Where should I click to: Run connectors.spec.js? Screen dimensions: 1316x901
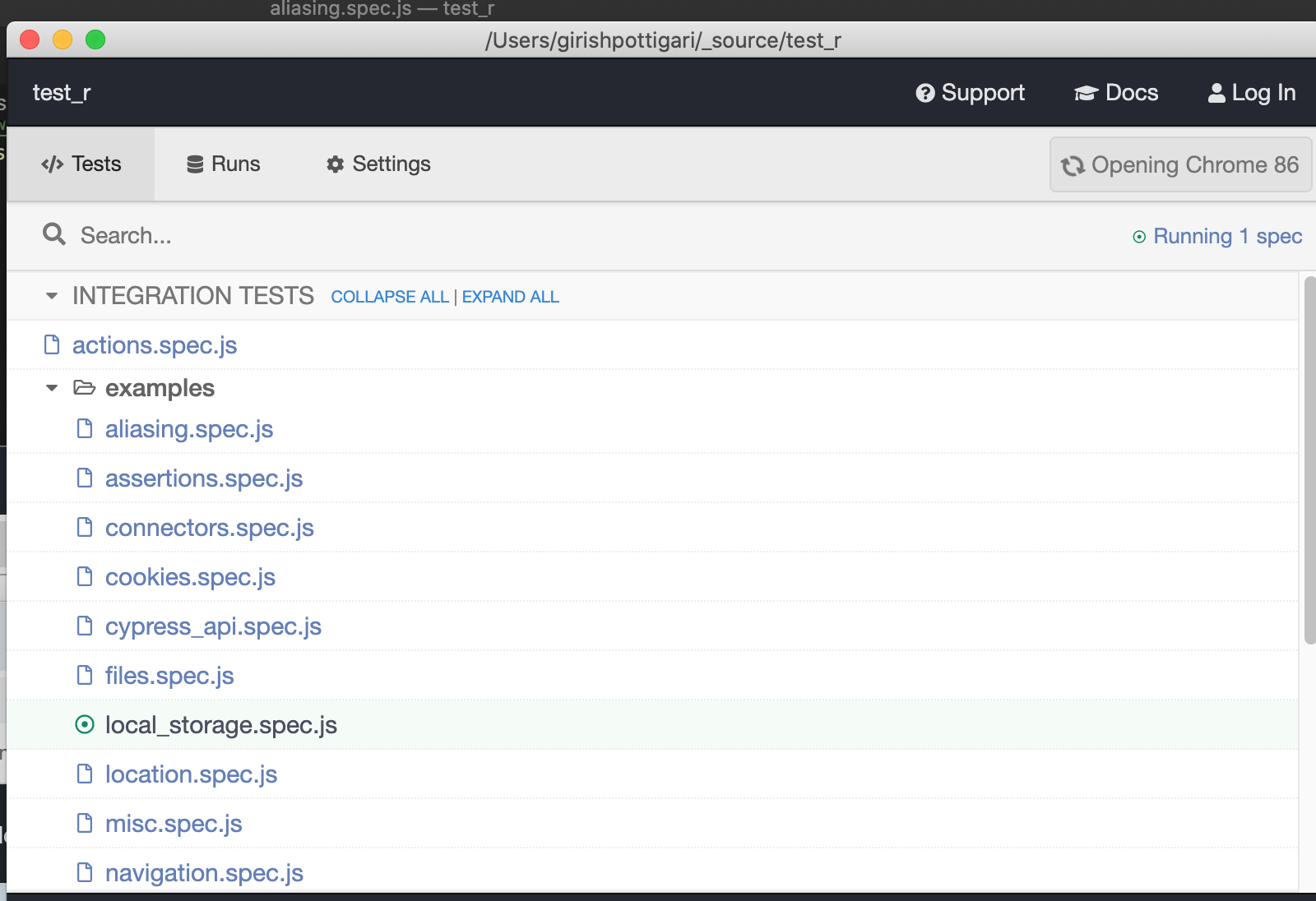(x=210, y=528)
